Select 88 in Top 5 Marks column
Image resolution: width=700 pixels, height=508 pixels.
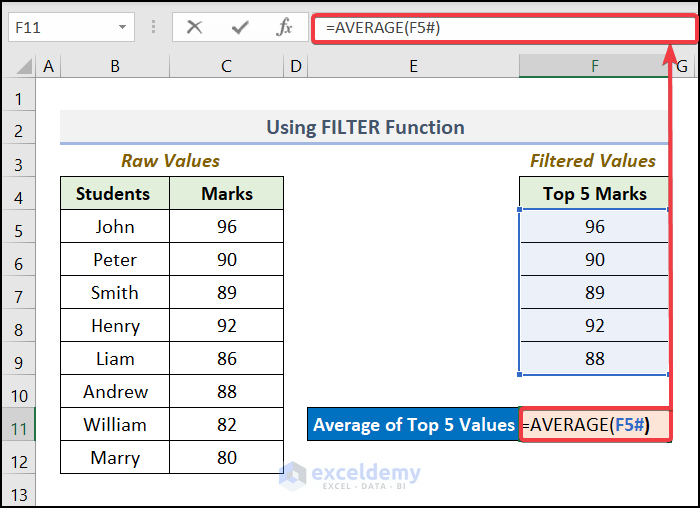point(594,359)
